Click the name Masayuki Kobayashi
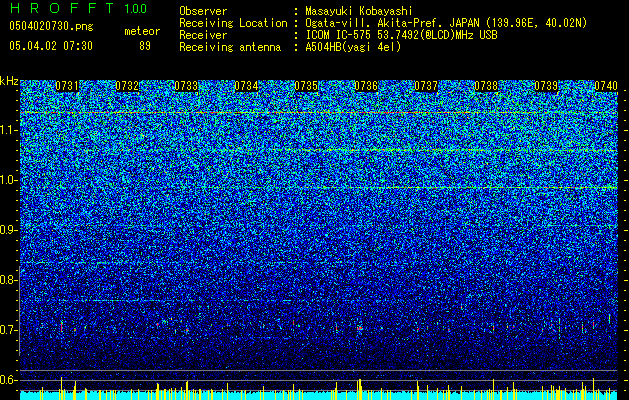 (x=359, y=11)
